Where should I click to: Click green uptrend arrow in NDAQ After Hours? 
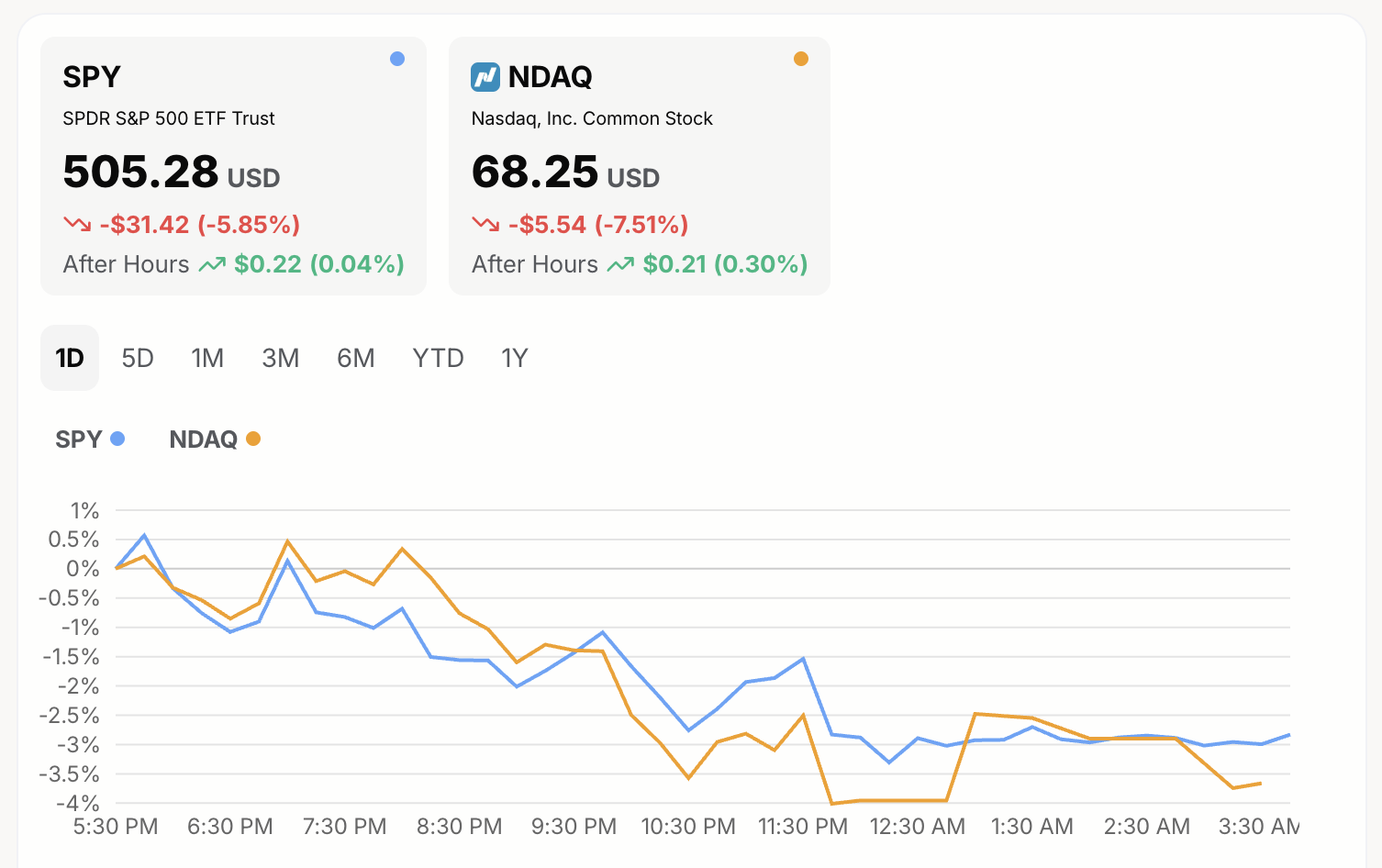pos(620,265)
